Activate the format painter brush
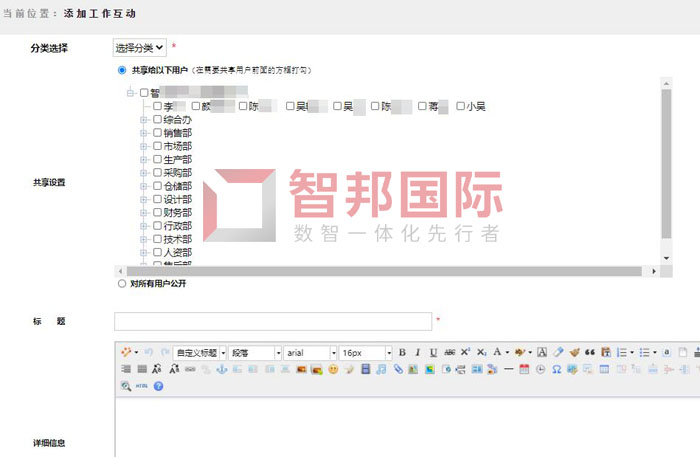 (575, 353)
